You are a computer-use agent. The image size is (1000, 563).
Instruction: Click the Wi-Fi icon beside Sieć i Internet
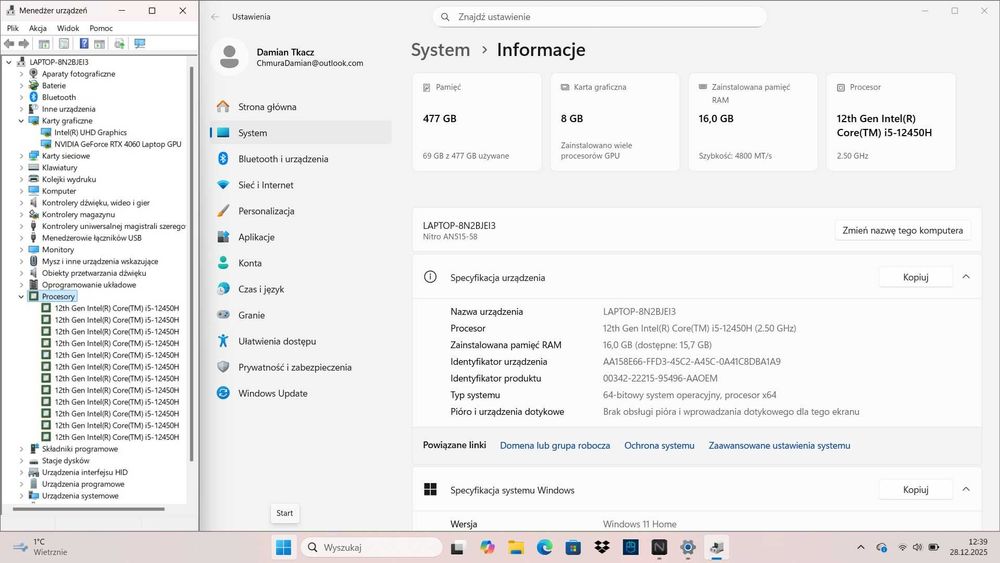click(x=223, y=185)
